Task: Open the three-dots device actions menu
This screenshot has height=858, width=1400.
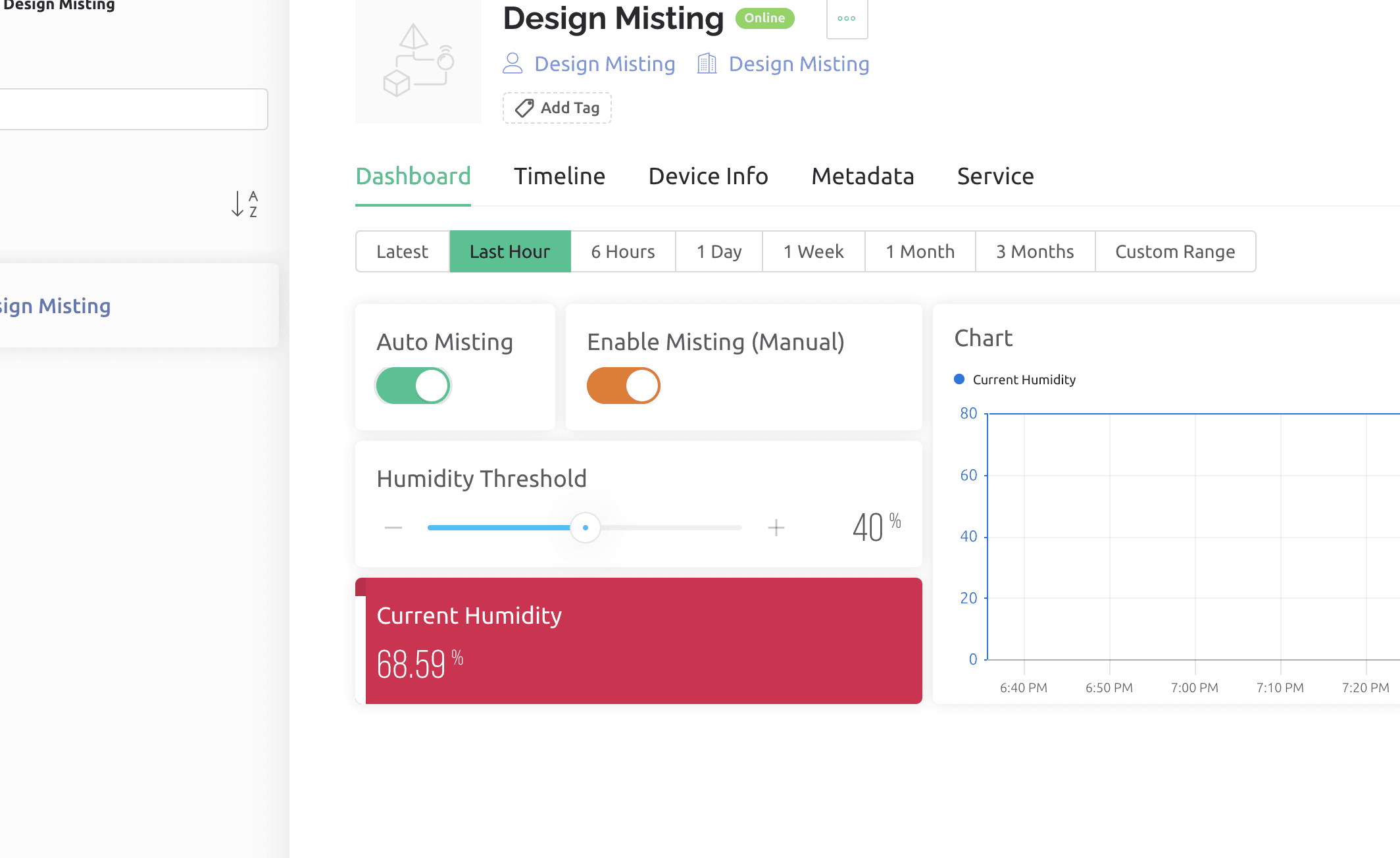Action: coord(847,18)
